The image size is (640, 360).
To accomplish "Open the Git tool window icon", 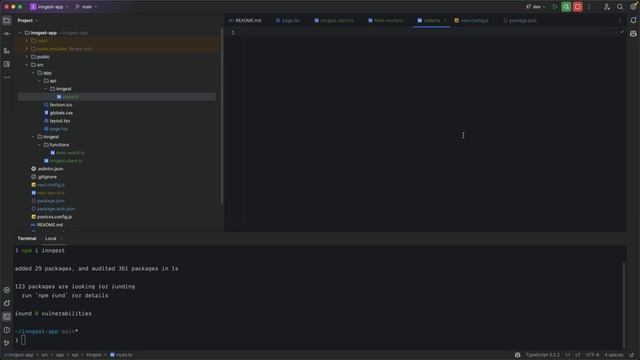I will coord(7,343).
